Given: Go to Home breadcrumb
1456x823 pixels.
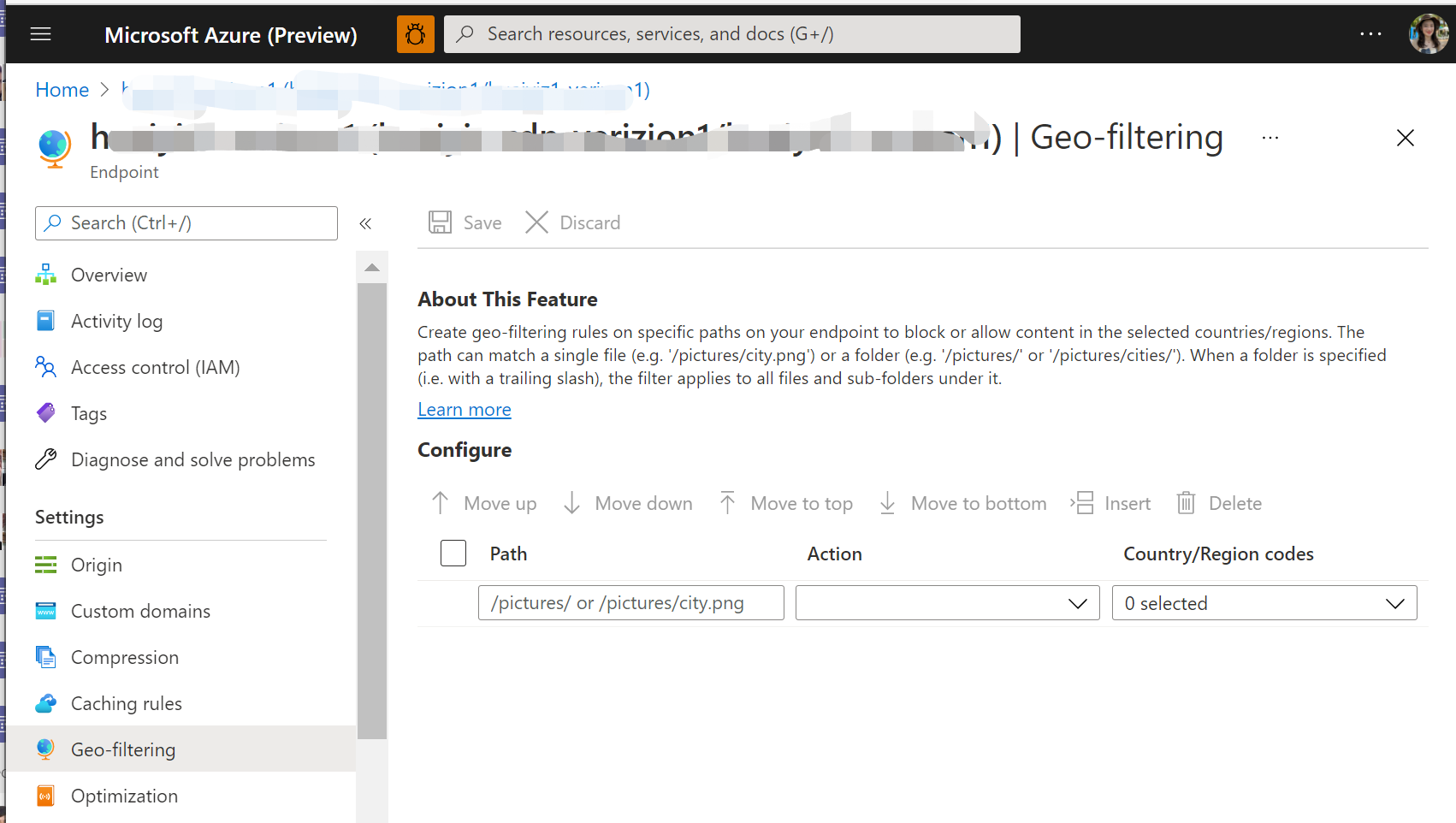Looking at the screenshot, I should pyautogui.click(x=62, y=90).
